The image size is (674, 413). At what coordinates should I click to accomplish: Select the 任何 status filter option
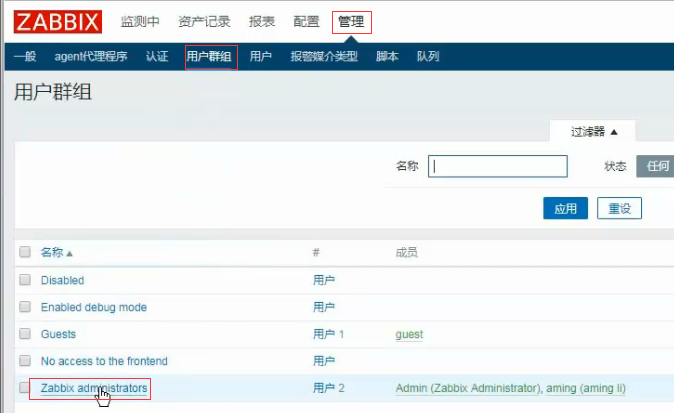657,166
